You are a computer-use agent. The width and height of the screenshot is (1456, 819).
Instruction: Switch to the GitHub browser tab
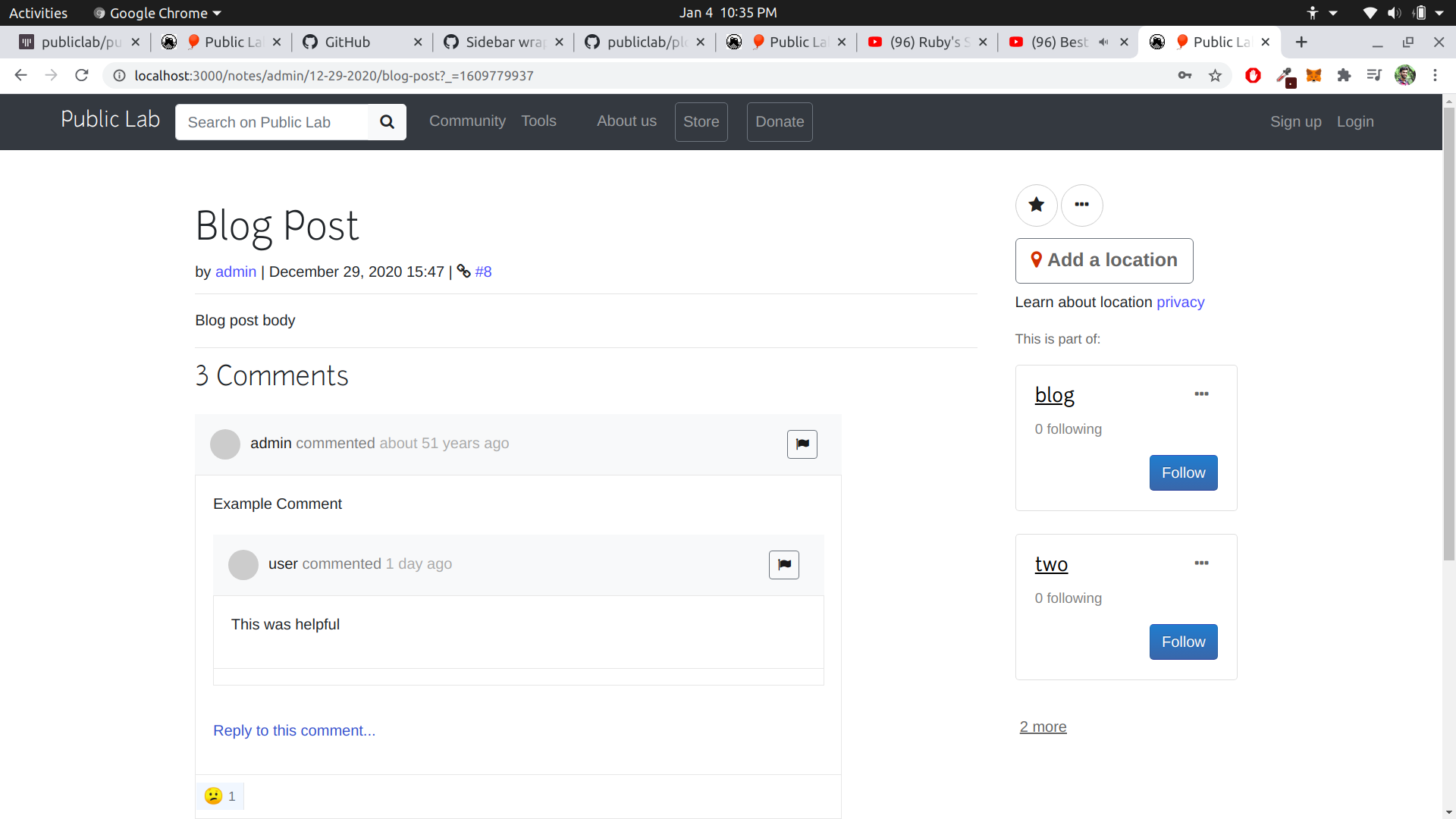click(349, 42)
